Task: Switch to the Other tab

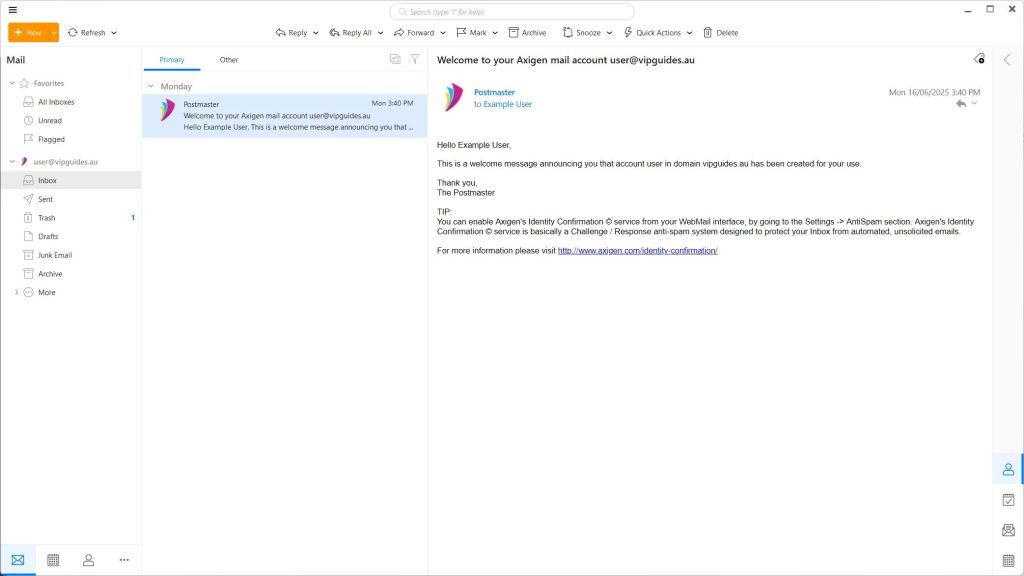Action: click(x=229, y=60)
